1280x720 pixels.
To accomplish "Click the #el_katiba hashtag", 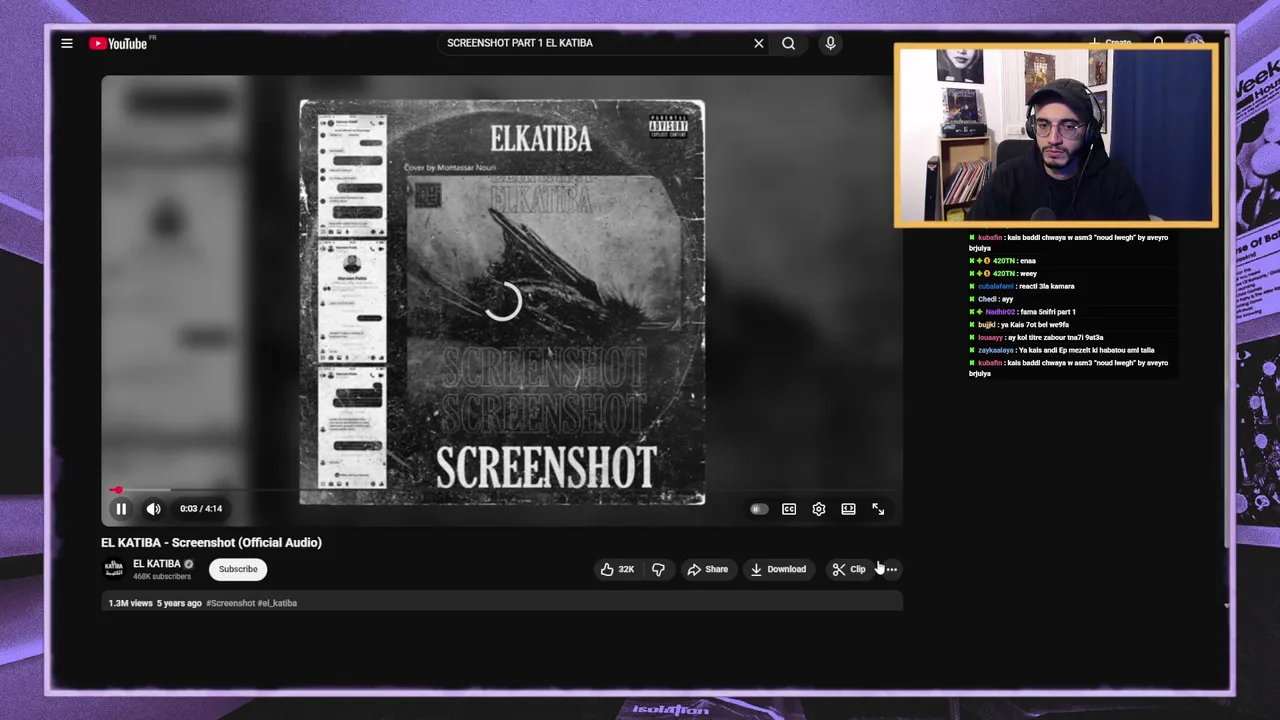I will click(277, 603).
